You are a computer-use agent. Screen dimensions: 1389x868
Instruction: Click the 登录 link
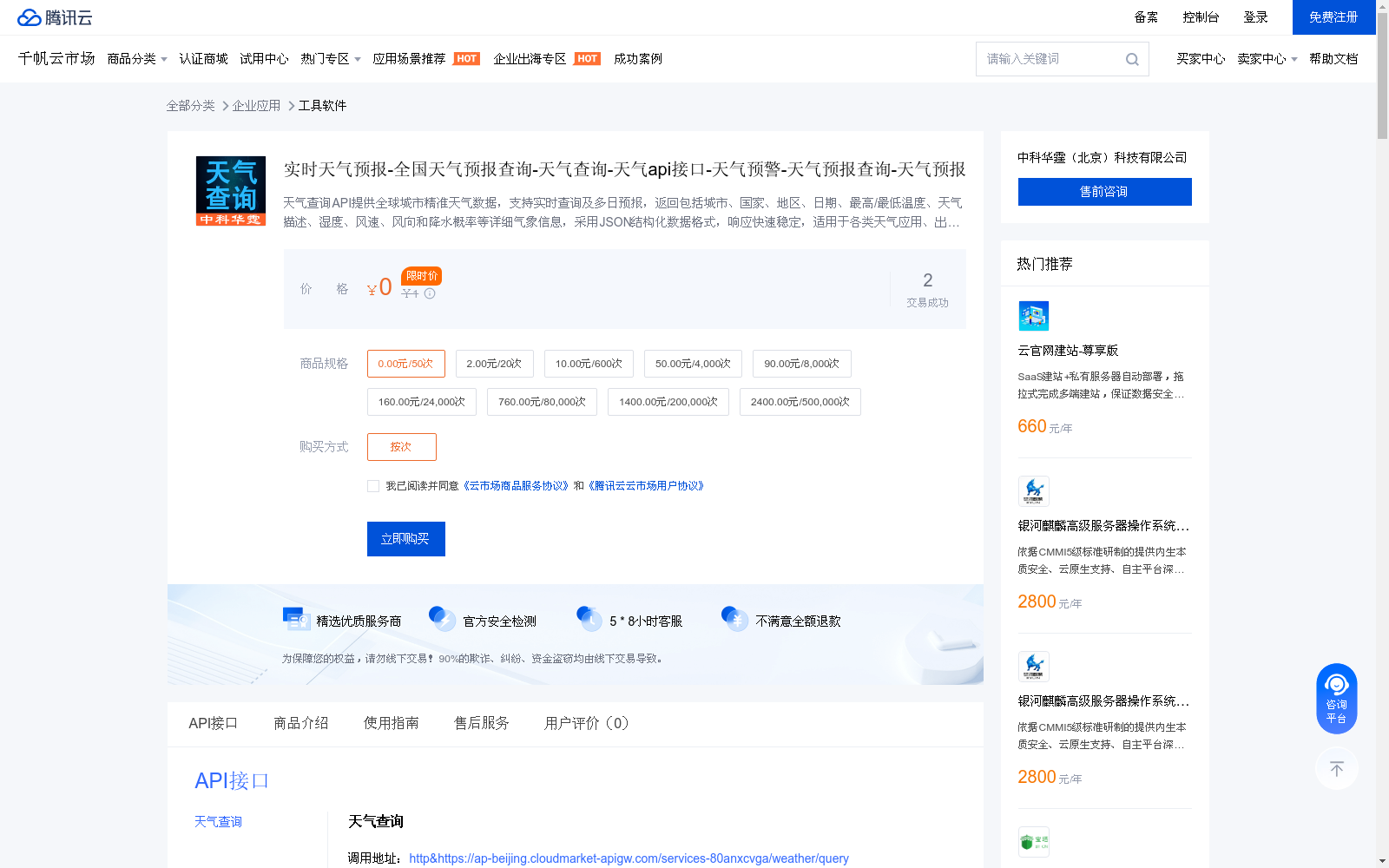tap(1256, 17)
